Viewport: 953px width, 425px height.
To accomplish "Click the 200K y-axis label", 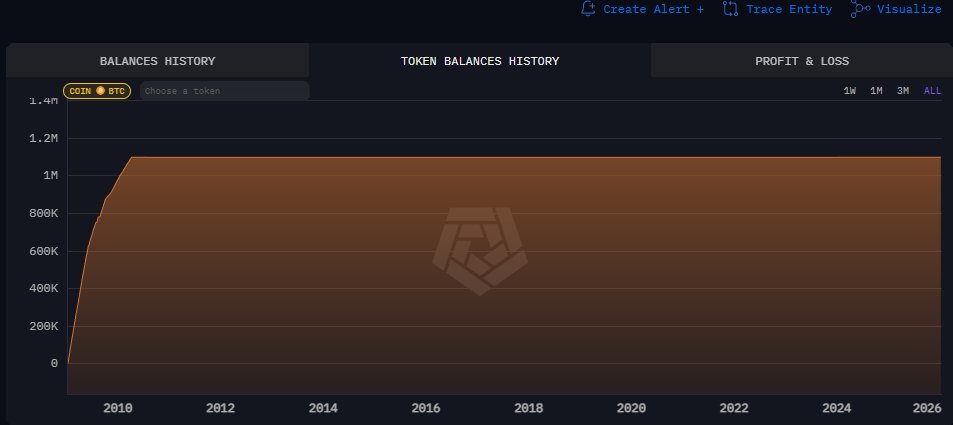I will click(x=43, y=326).
